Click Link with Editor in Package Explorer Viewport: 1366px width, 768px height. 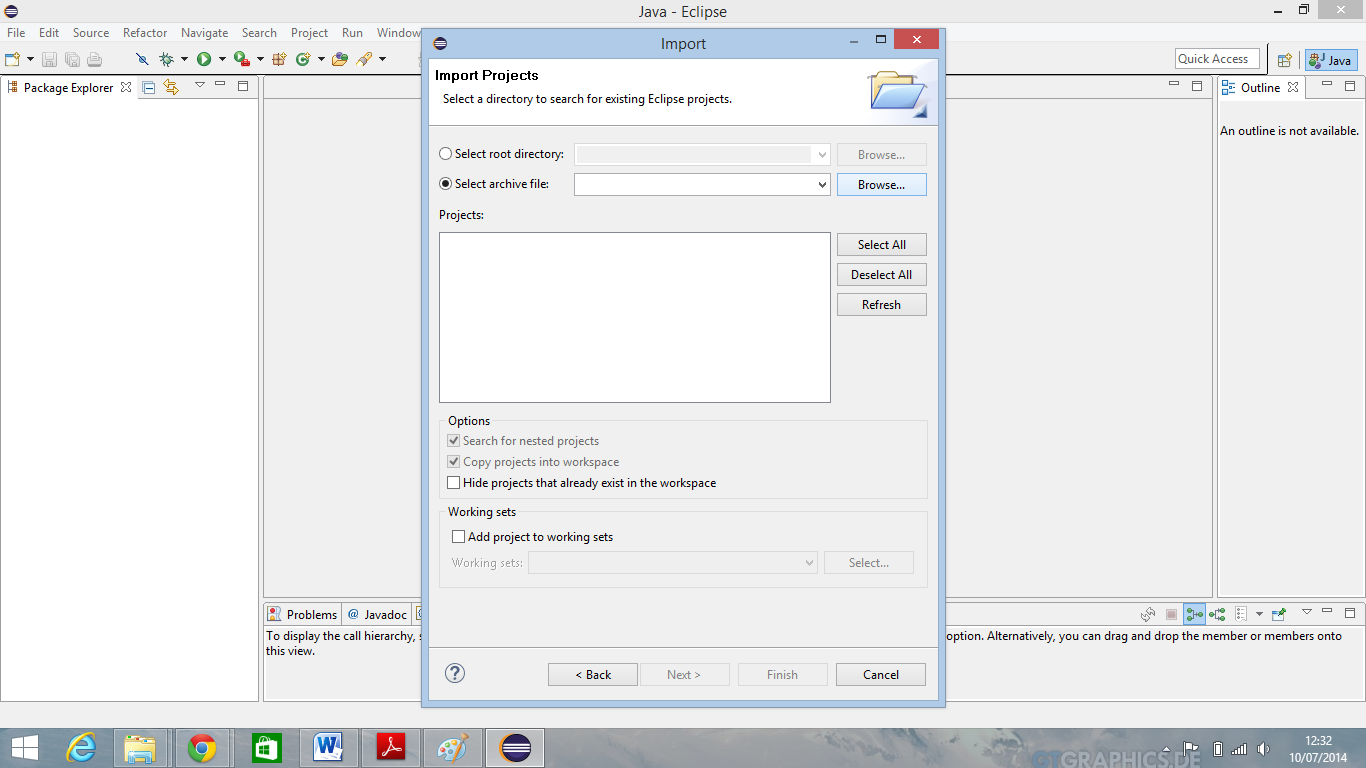[171, 87]
